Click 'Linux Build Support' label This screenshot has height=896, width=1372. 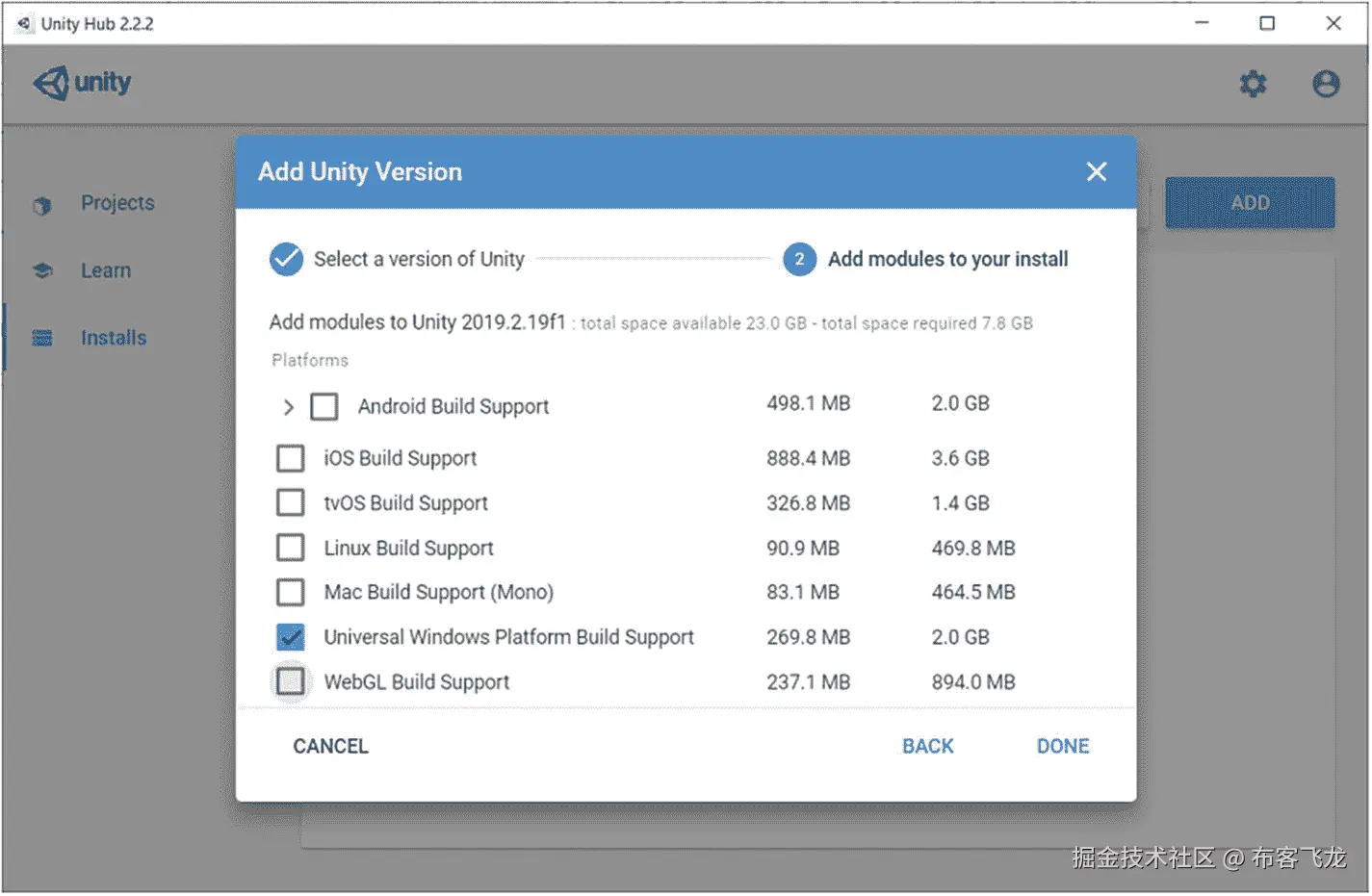coord(408,549)
